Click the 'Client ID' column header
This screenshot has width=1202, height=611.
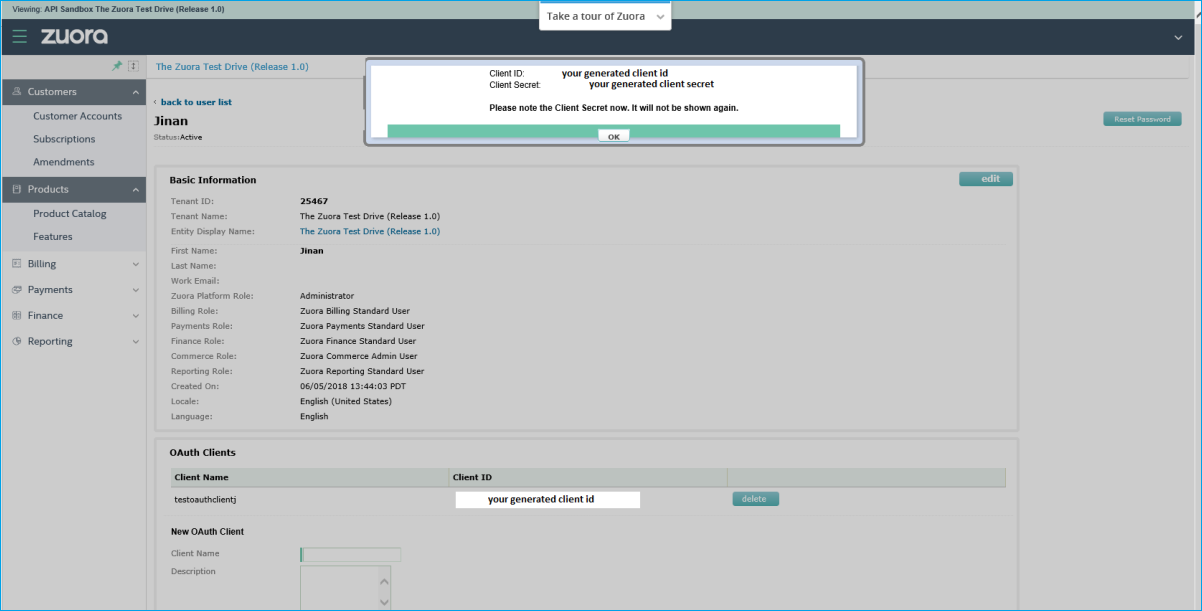472,478
